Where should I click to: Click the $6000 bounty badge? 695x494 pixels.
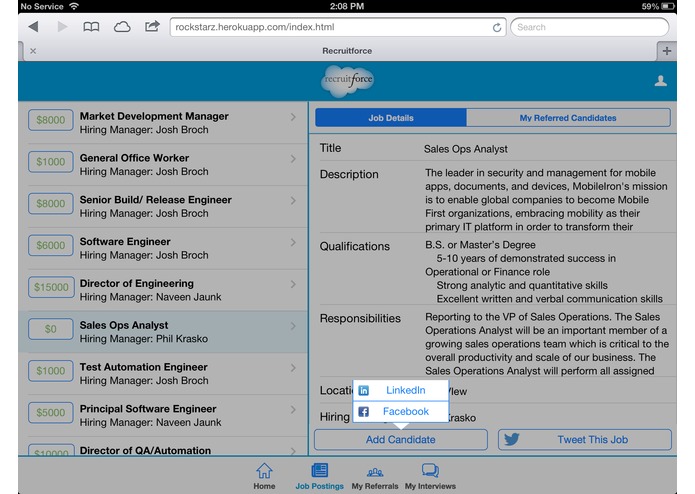tap(51, 245)
